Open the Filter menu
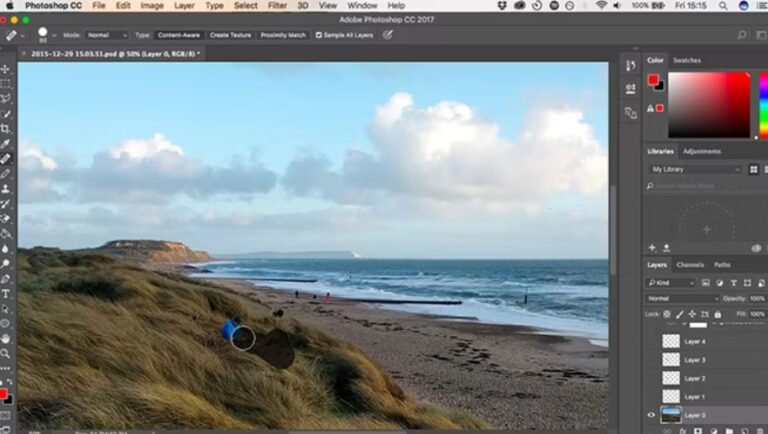The height and width of the screenshot is (434, 768). click(277, 6)
